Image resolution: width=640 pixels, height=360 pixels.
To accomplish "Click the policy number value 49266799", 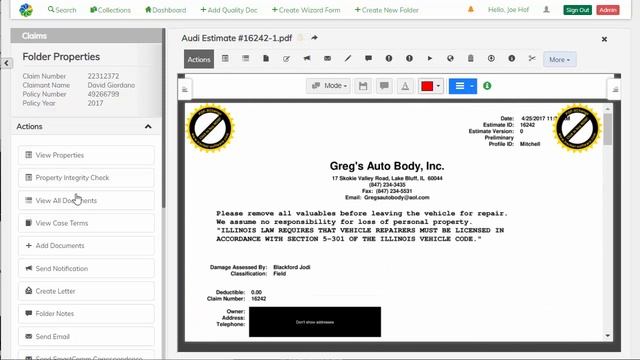I will (x=103, y=94).
